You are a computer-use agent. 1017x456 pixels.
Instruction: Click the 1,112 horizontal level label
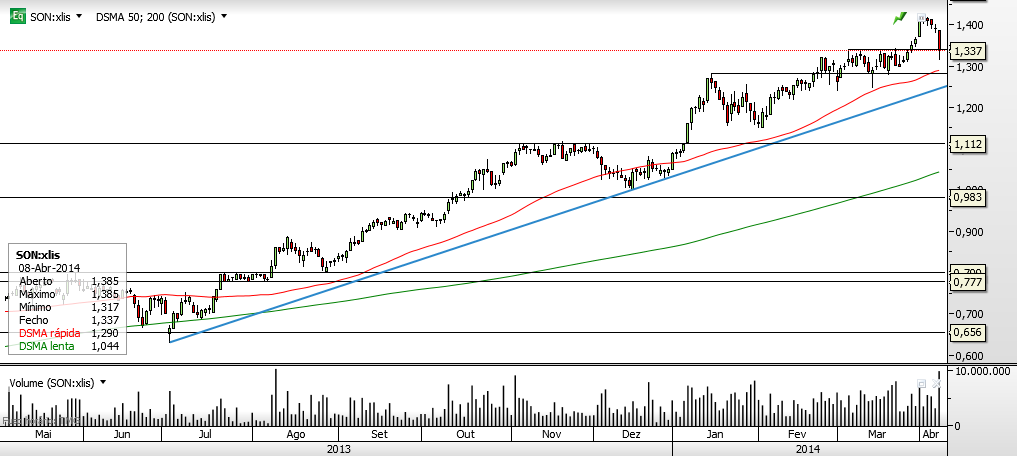pyautogui.click(x=967, y=145)
